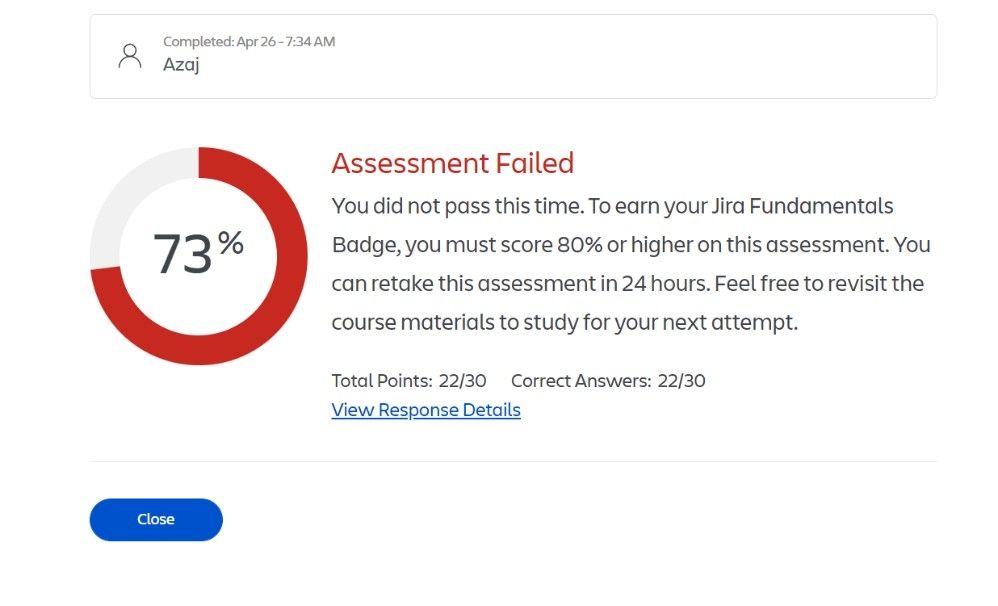This screenshot has height=606, width=998.
Task: Click the Assessment Failed heading
Action: pyautogui.click(x=453, y=163)
